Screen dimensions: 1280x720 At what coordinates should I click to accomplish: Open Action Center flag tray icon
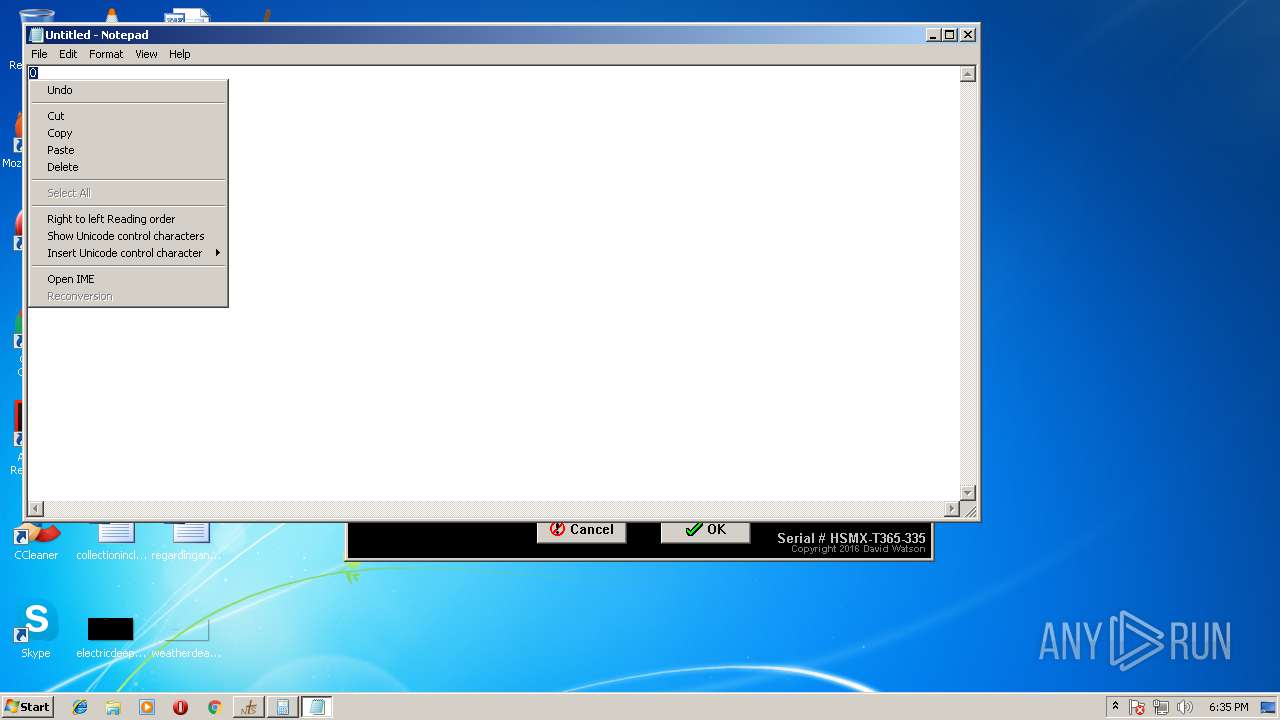coord(1138,707)
